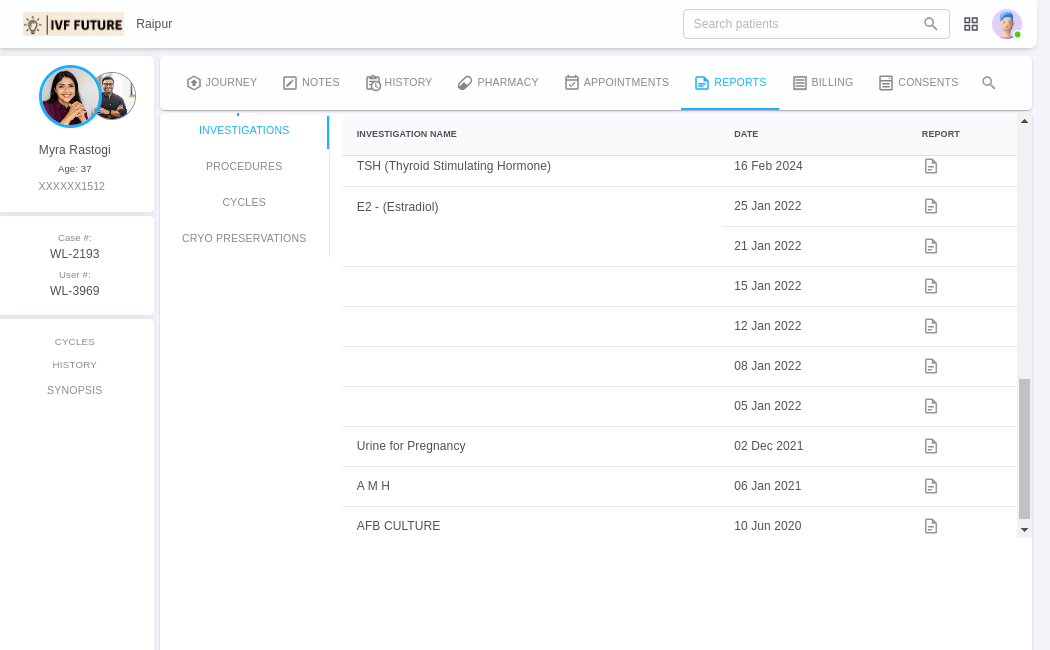
Task: Open the user avatar menu at top right
Action: 1006,24
